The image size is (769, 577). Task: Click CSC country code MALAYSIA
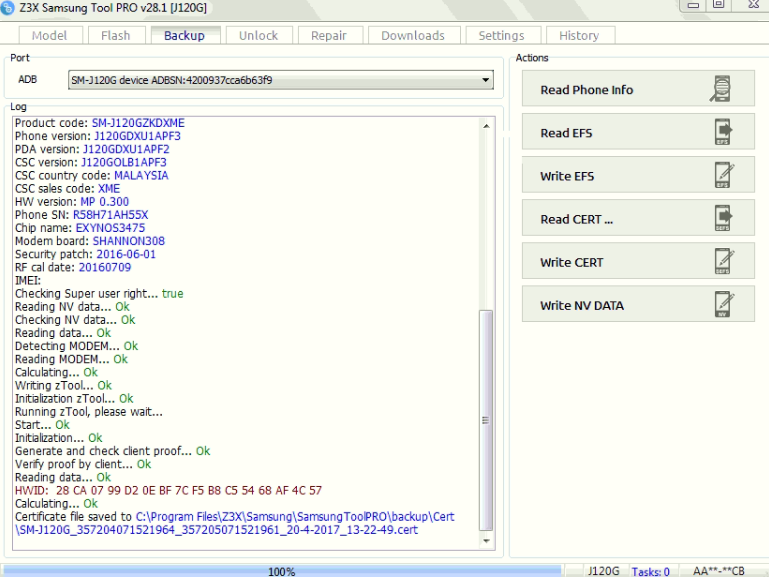pyautogui.click(x=141, y=176)
